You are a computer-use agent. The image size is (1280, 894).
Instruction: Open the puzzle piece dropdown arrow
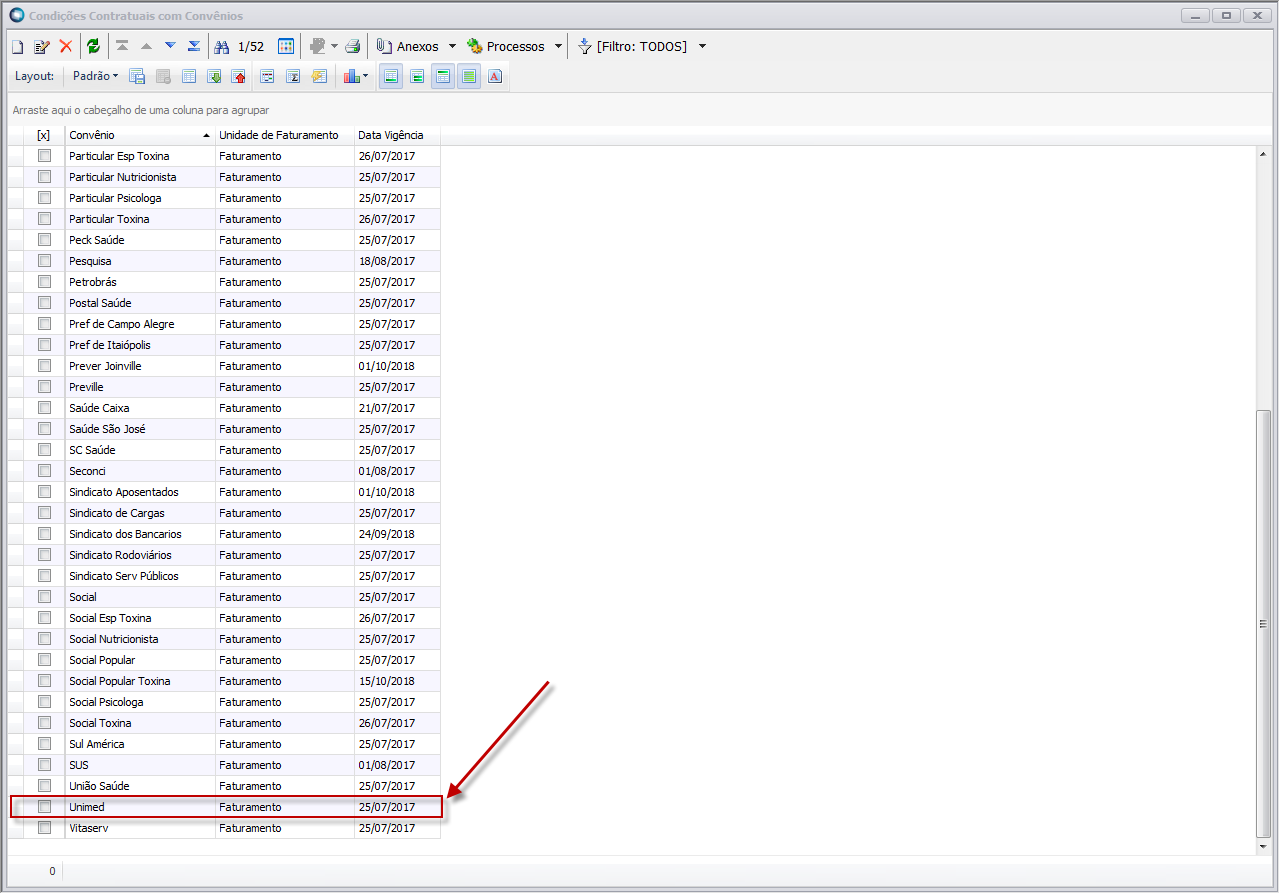pyautogui.click(x=334, y=47)
